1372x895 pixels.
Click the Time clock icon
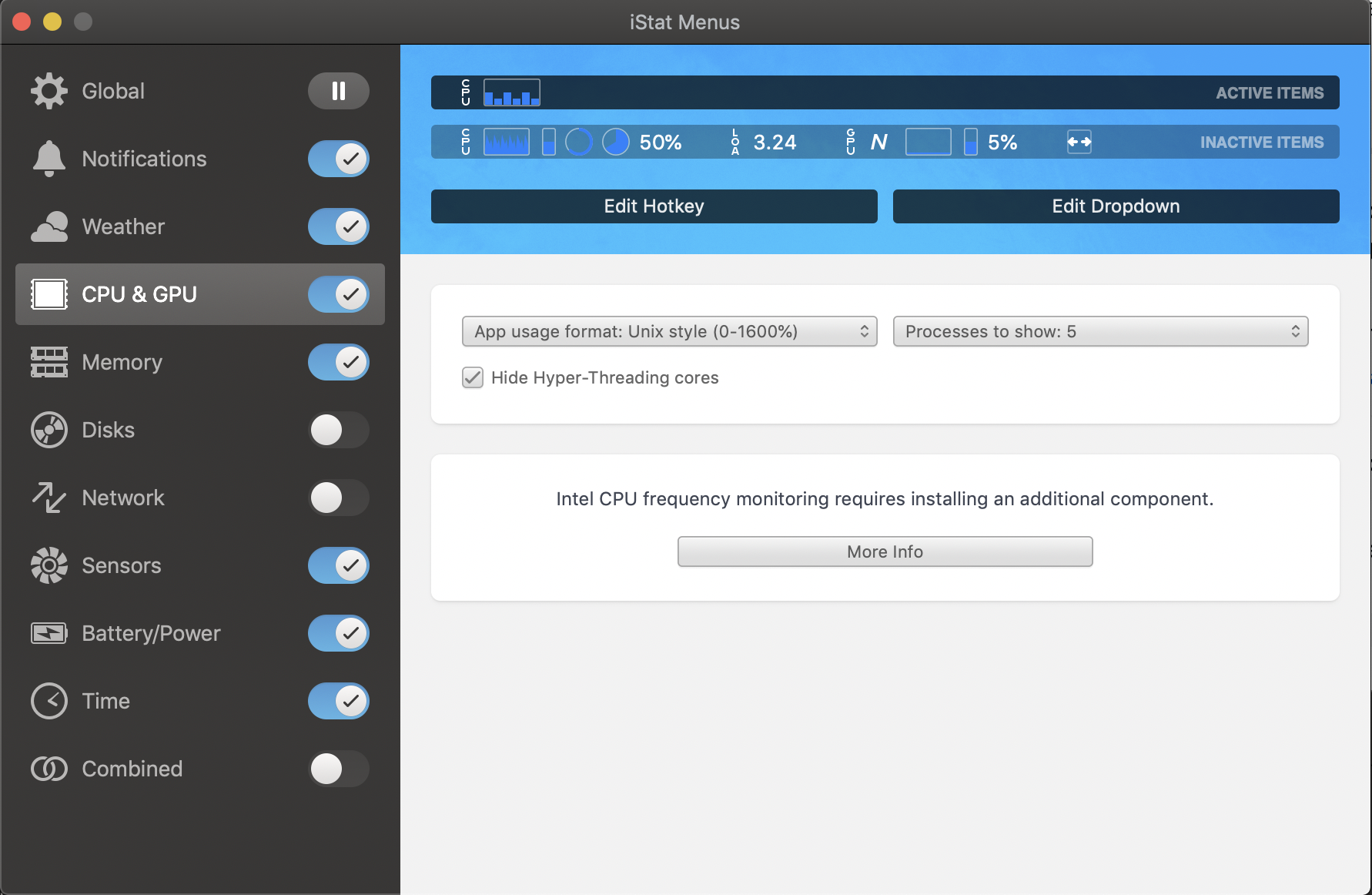coord(49,701)
